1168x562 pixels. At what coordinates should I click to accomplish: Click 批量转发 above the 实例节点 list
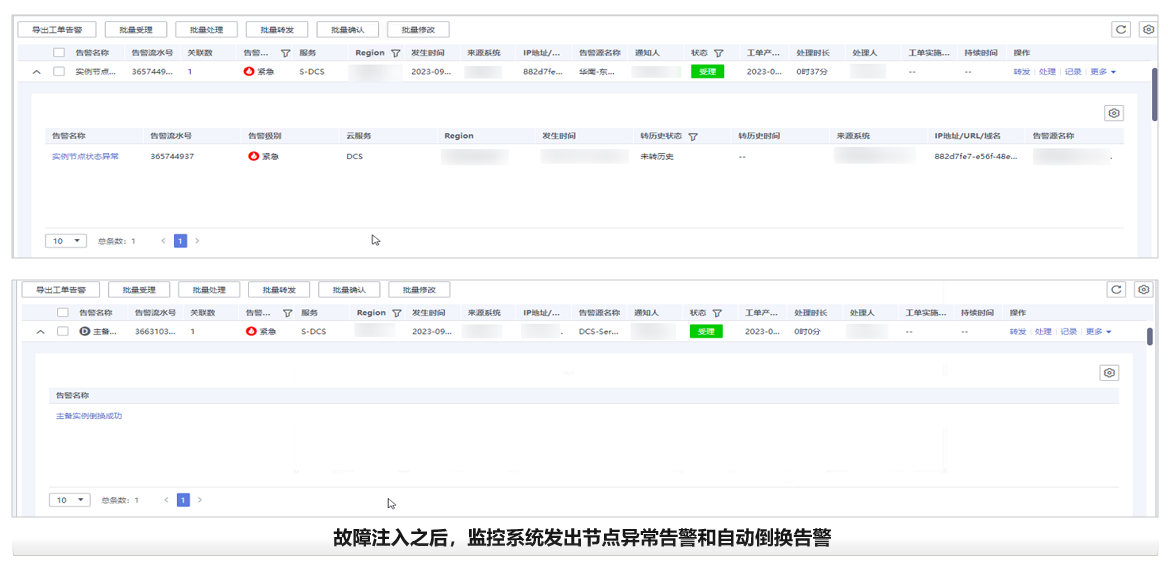(x=276, y=30)
